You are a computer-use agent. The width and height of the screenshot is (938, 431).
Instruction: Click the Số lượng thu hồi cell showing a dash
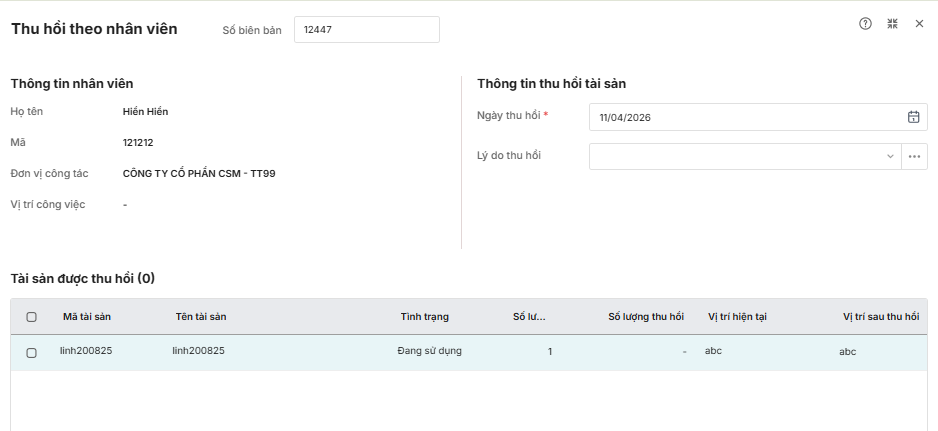point(683,352)
